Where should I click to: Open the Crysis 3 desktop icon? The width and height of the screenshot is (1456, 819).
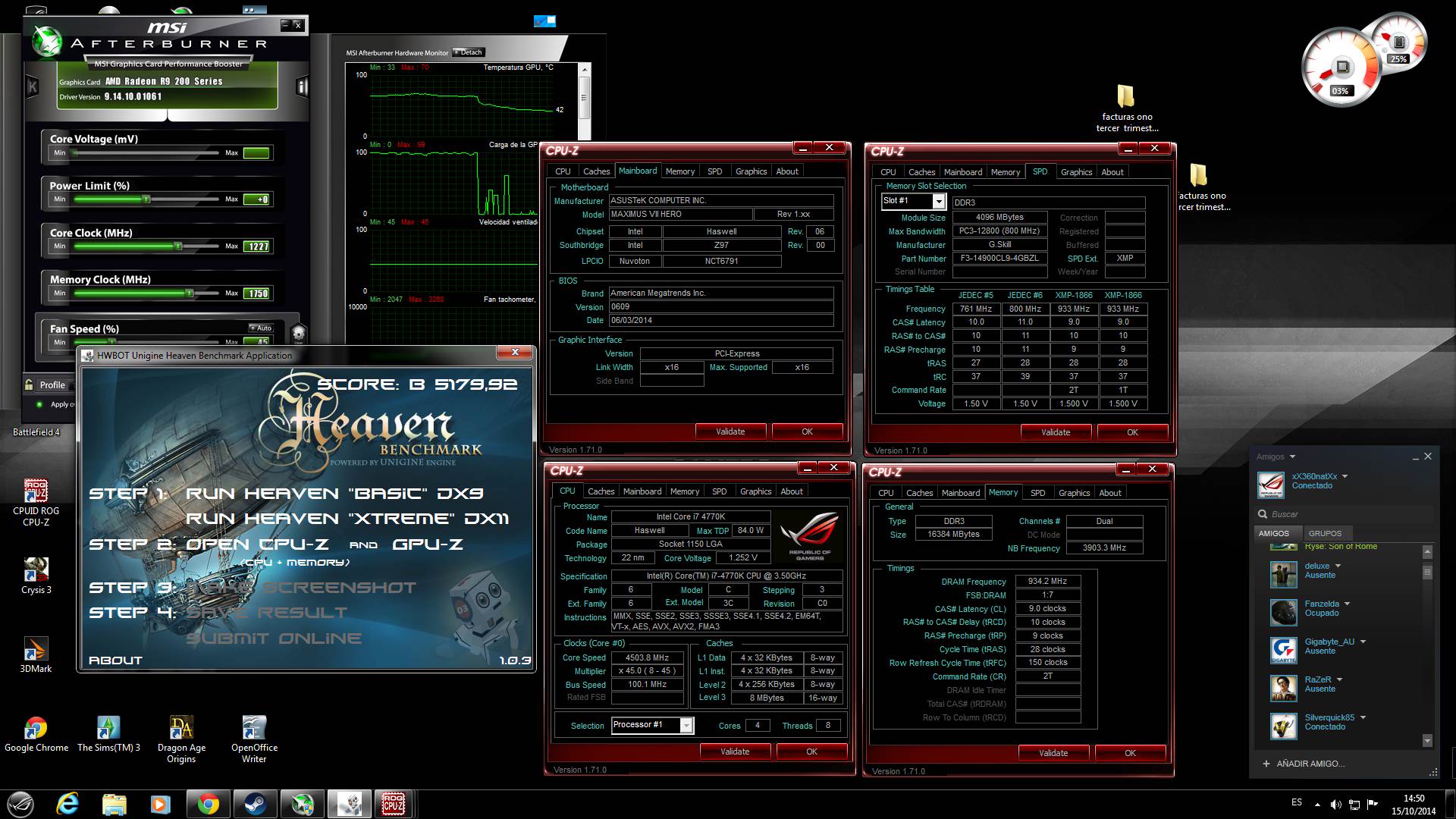click(x=36, y=576)
